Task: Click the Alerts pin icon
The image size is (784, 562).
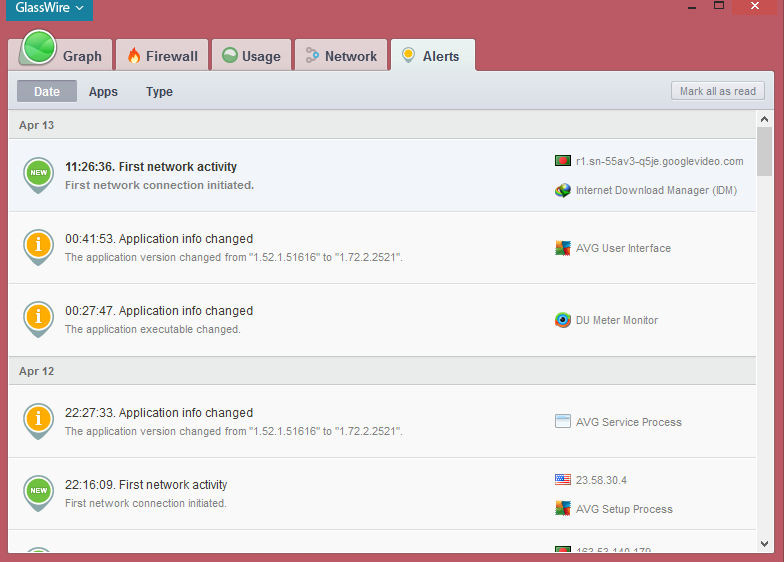Action: point(408,55)
